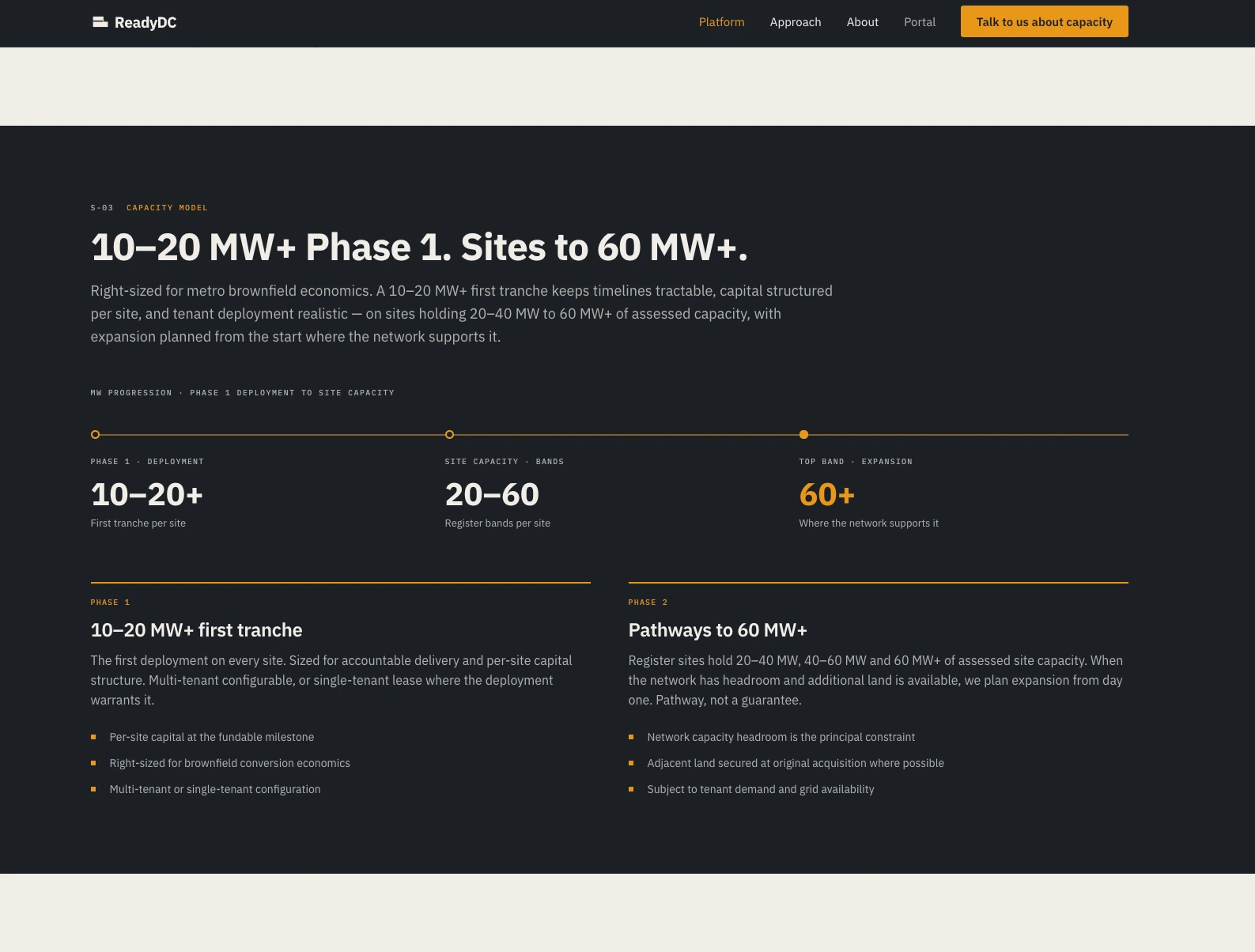
Task: Click the 20–60 register bands figure
Action: 492,495
